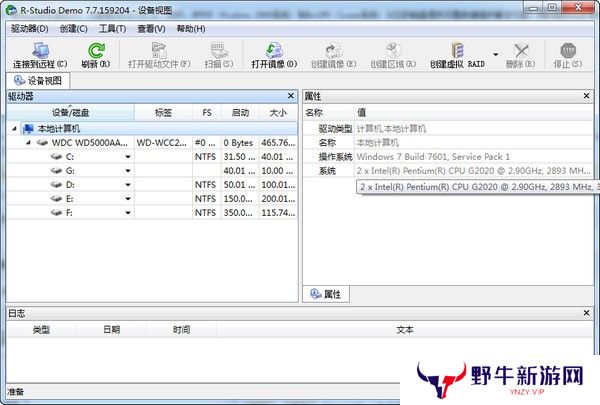Click the 驱动类型 property row
Image resolution: width=600 pixels, height=405 pixels.
(448, 129)
